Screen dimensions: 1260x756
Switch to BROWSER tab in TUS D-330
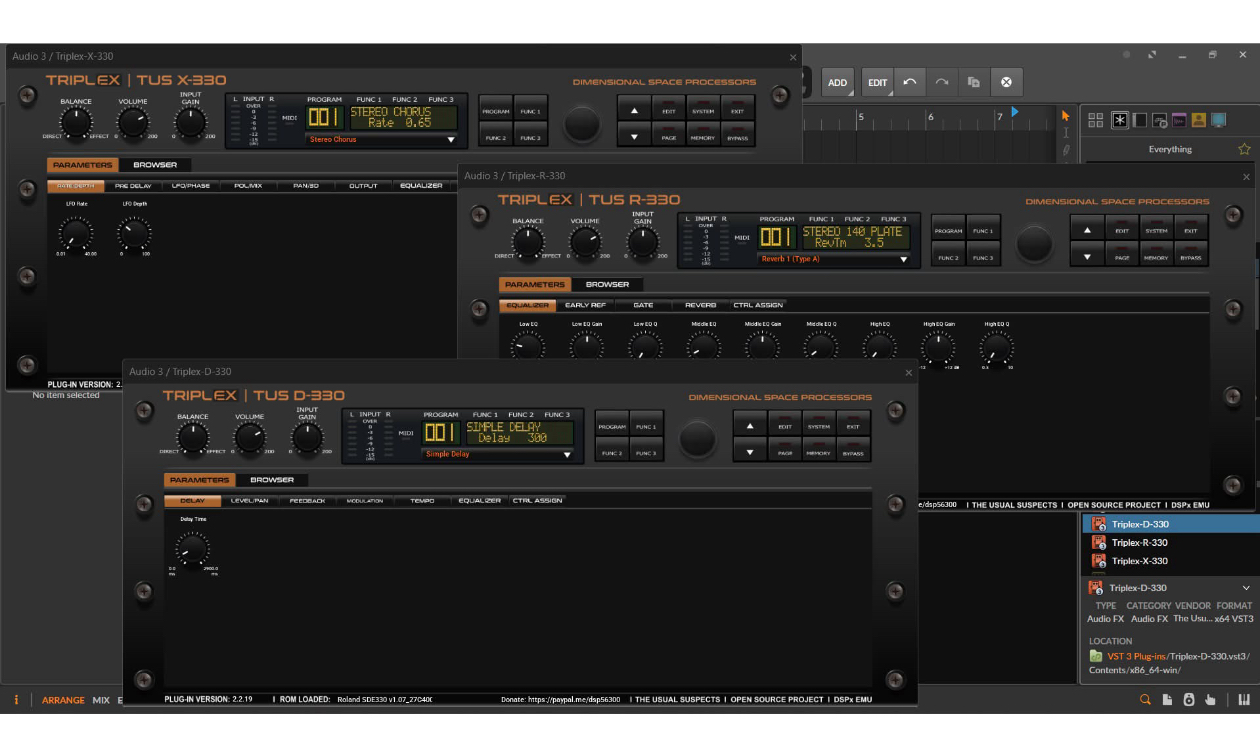(272, 480)
